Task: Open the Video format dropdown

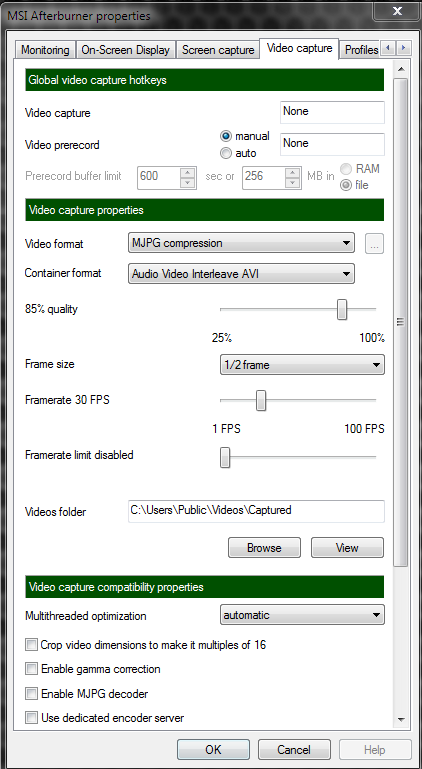Action: click(x=241, y=243)
